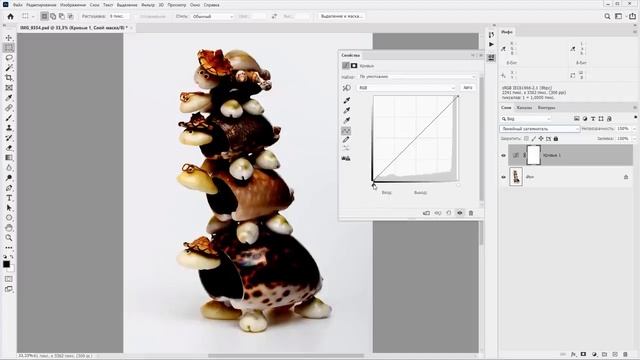Click the Auto (Авто) button in Curves

(x=468, y=88)
